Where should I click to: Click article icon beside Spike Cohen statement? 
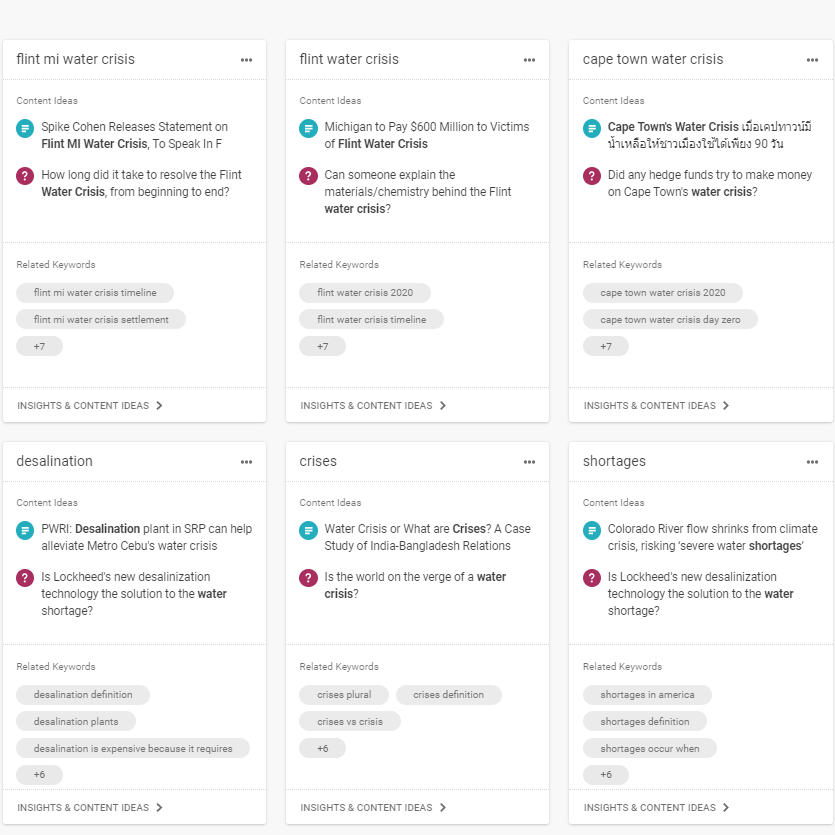(x=25, y=128)
